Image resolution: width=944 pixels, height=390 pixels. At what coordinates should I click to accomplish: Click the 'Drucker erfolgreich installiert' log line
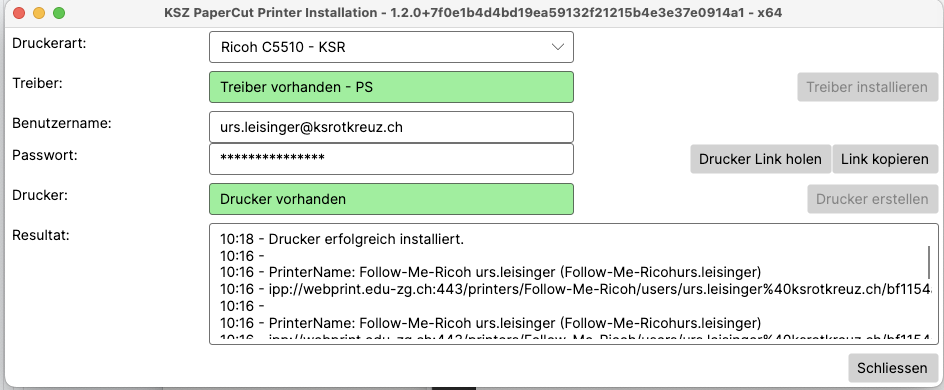tap(342, 239)
